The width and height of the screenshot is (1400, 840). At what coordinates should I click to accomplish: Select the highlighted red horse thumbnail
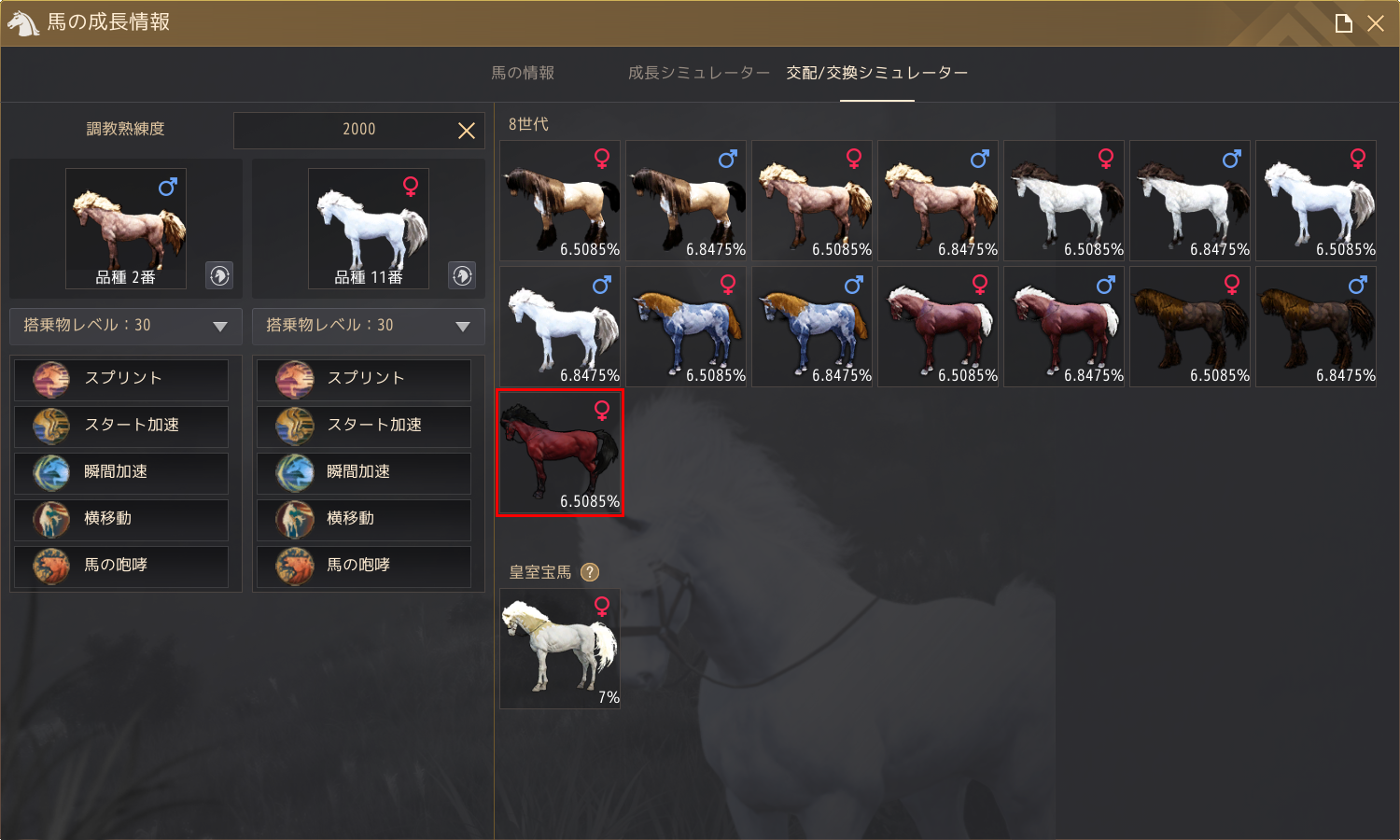(560, 452)
